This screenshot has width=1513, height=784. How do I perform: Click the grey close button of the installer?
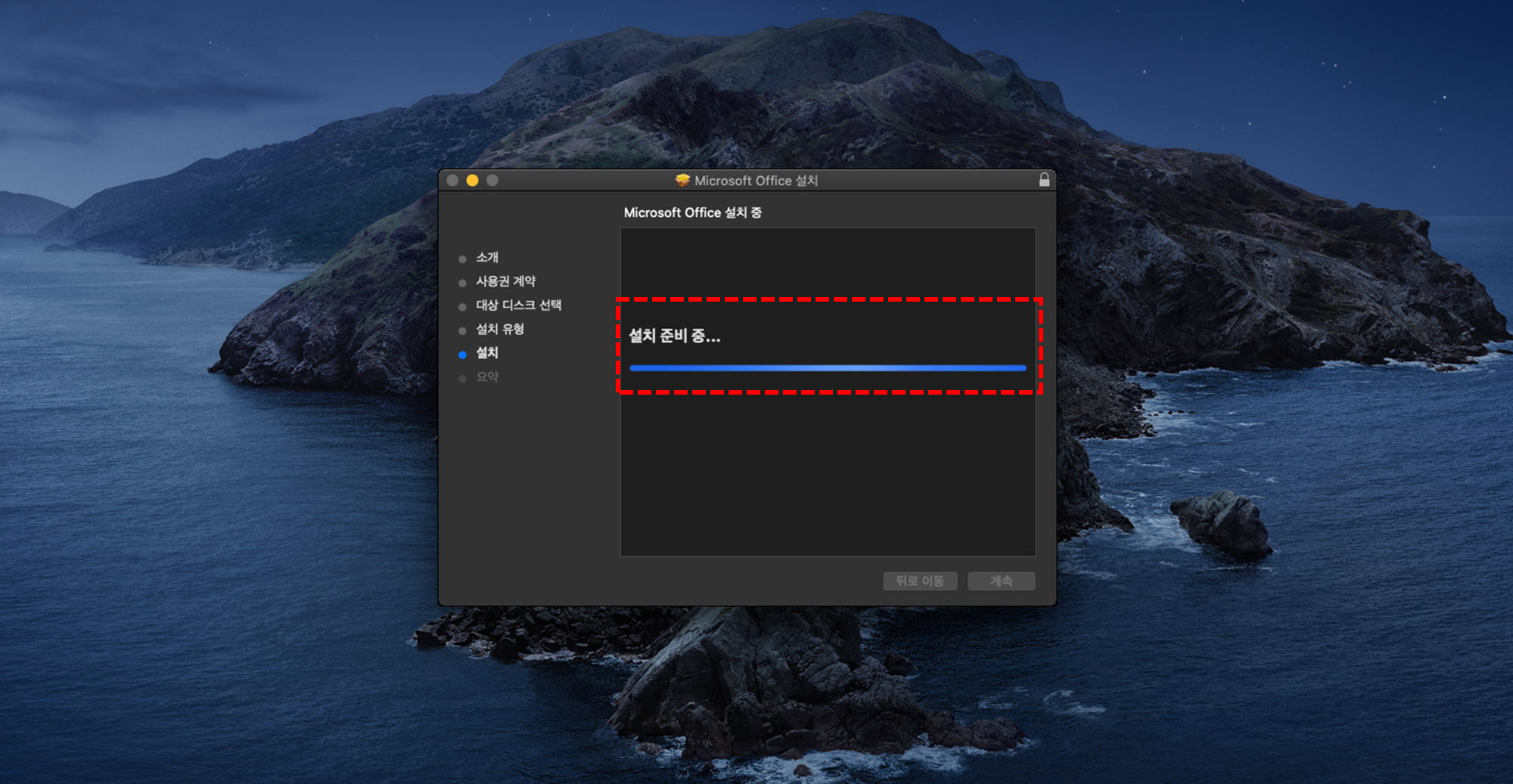[452, 180]
